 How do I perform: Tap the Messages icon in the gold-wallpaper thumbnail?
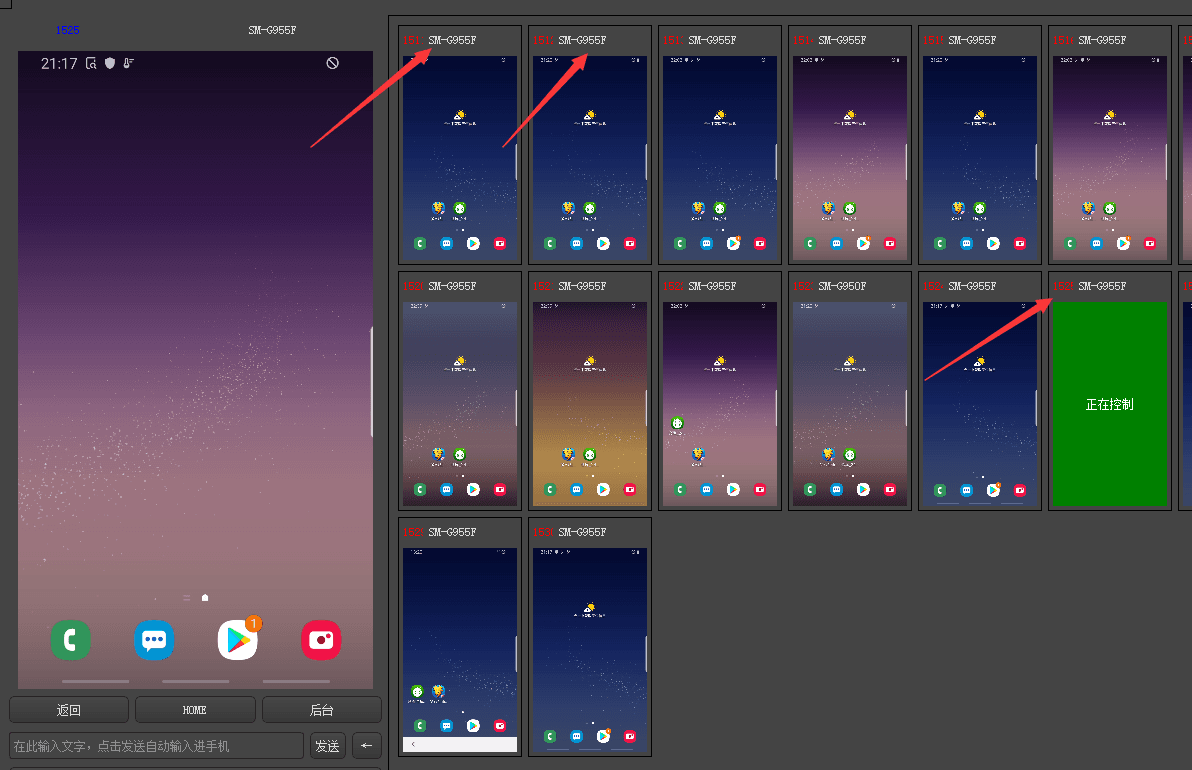[577, 490]
